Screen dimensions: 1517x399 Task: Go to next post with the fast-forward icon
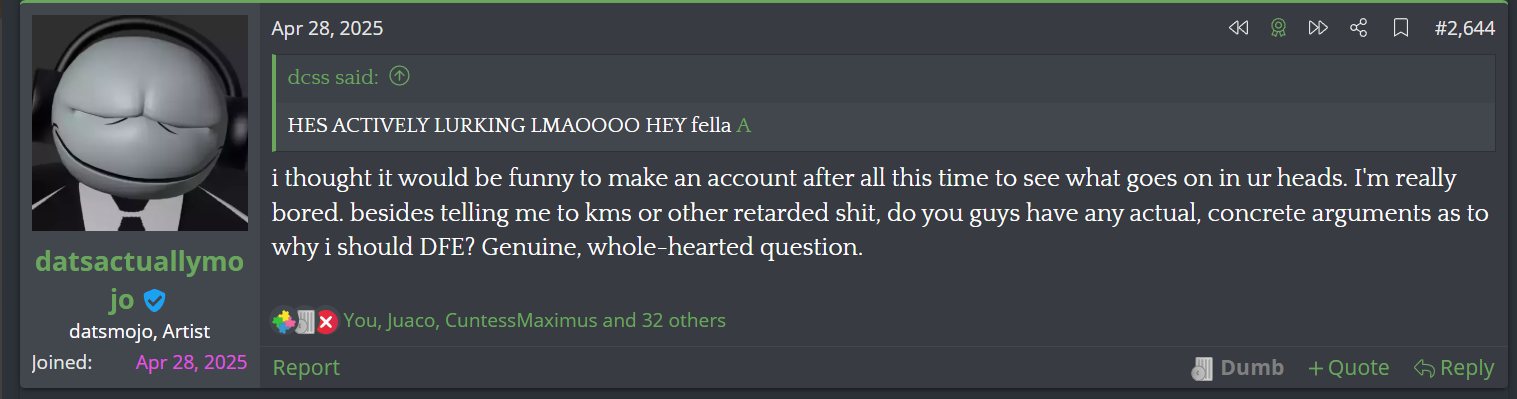[x=1318, y=29]
